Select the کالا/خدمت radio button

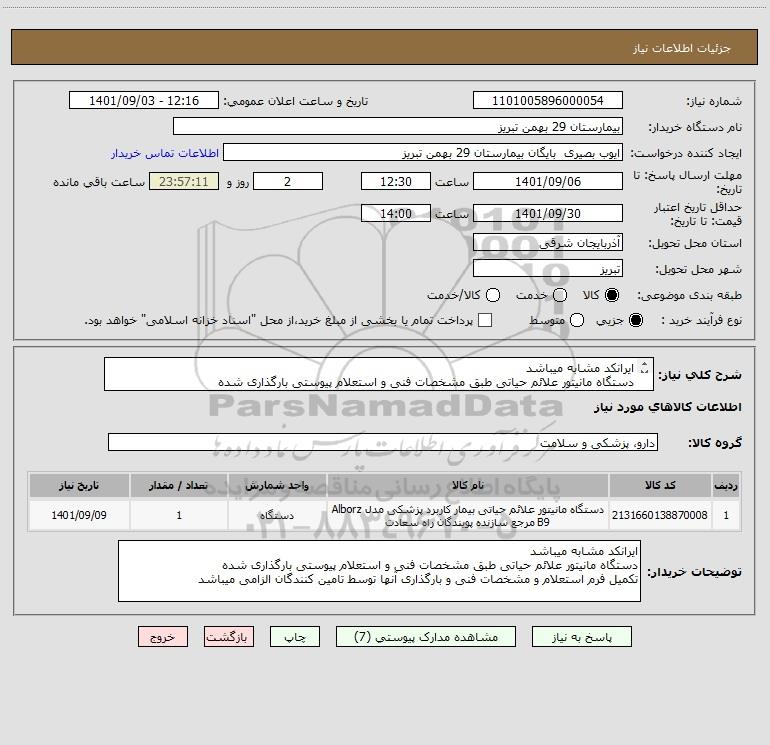(493, 295)
